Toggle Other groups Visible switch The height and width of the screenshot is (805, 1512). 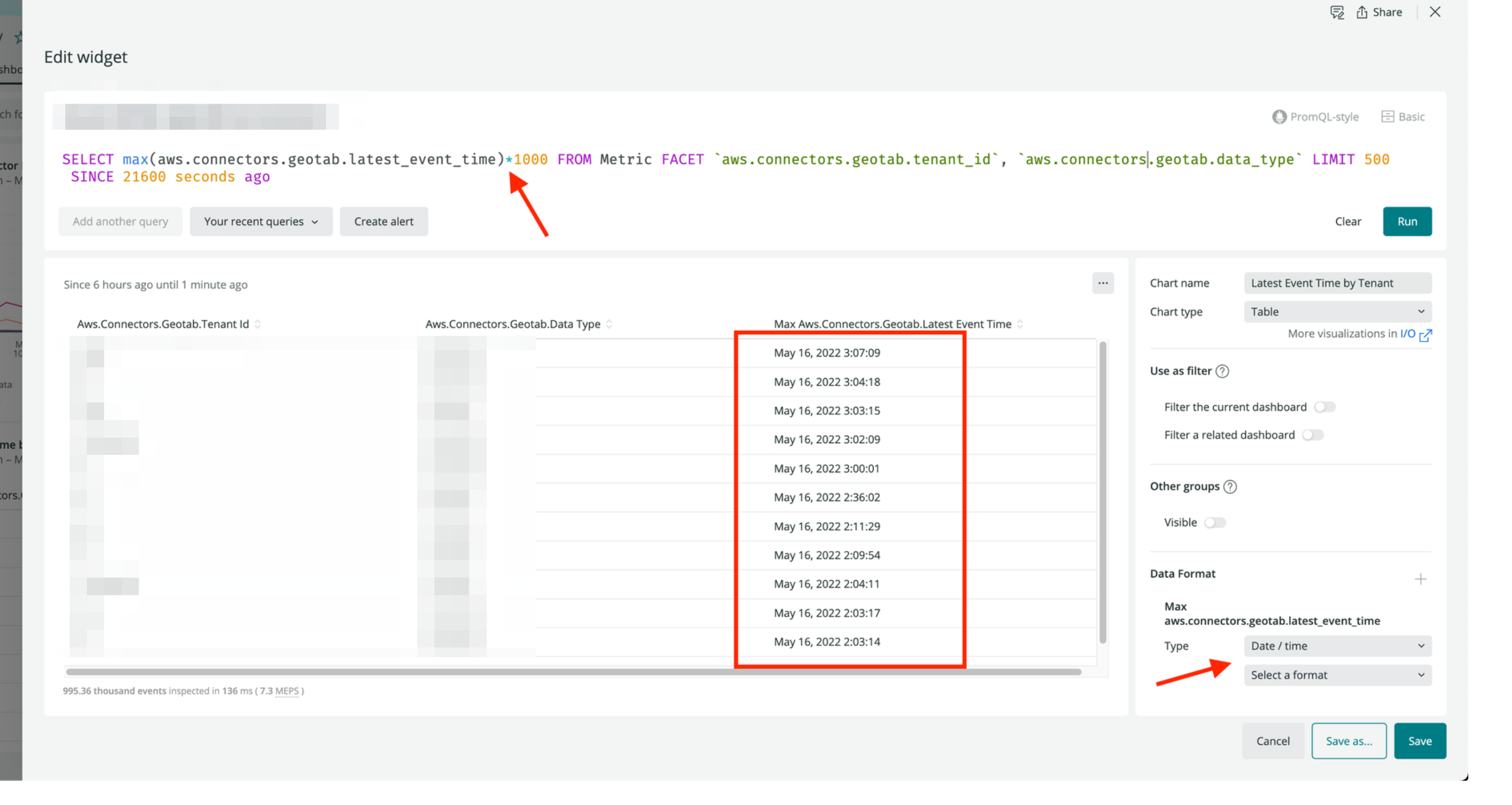pyautogui.click(x=1214, y=523)
